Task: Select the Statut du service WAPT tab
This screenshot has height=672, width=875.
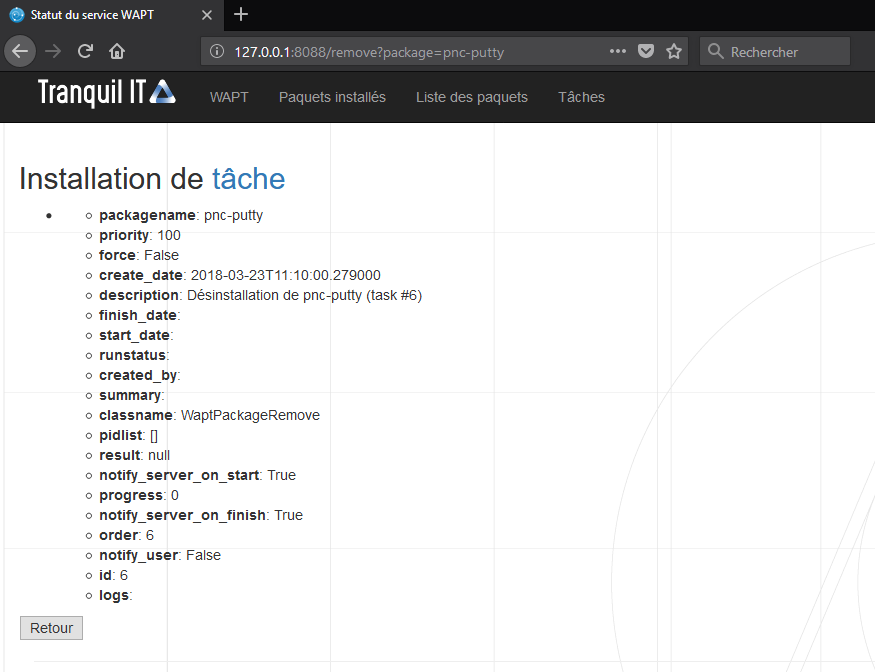Action: pos(111,15)
